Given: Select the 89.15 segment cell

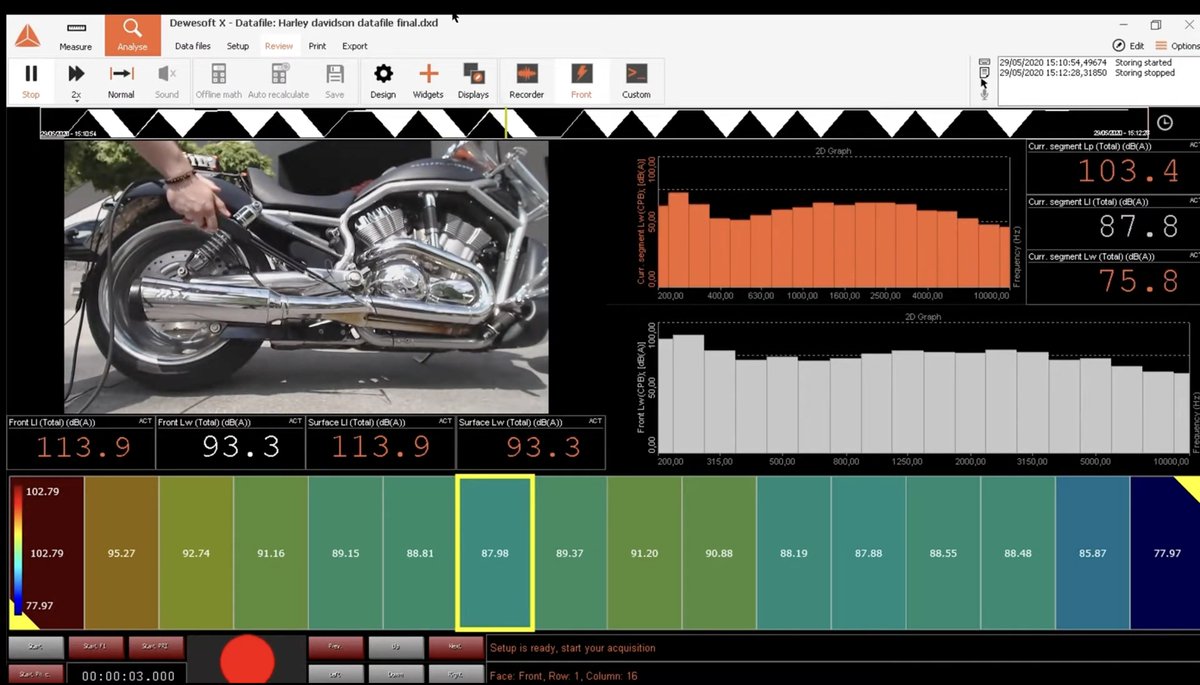Looking at the screenshot, I should coord(346,553).
